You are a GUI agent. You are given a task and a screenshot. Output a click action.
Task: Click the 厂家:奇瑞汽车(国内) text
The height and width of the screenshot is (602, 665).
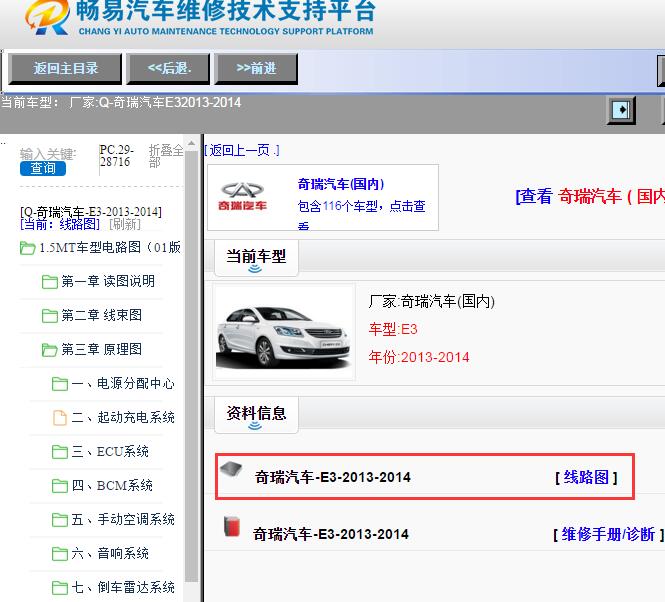click(x=431, y=302)
